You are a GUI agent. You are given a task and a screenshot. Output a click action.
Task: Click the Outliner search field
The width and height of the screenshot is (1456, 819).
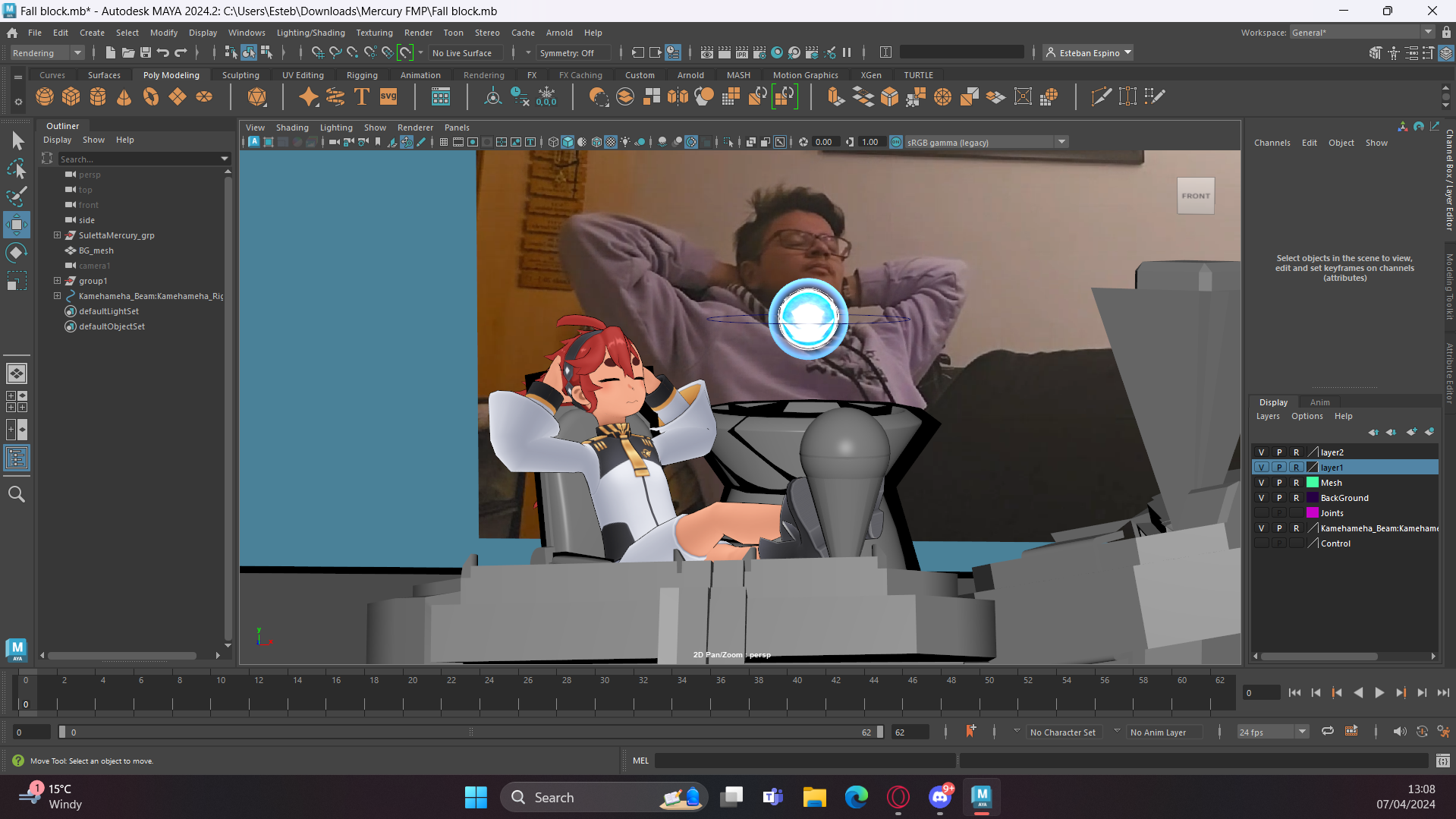(x=138, y=159)
